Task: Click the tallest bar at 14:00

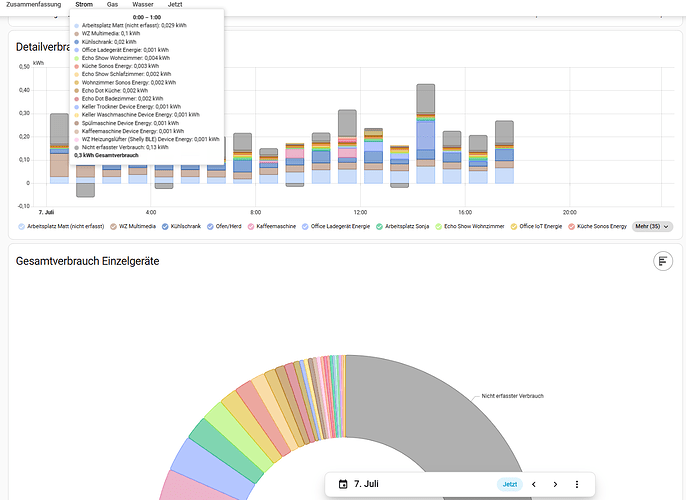Action: (x=426, y=133)
